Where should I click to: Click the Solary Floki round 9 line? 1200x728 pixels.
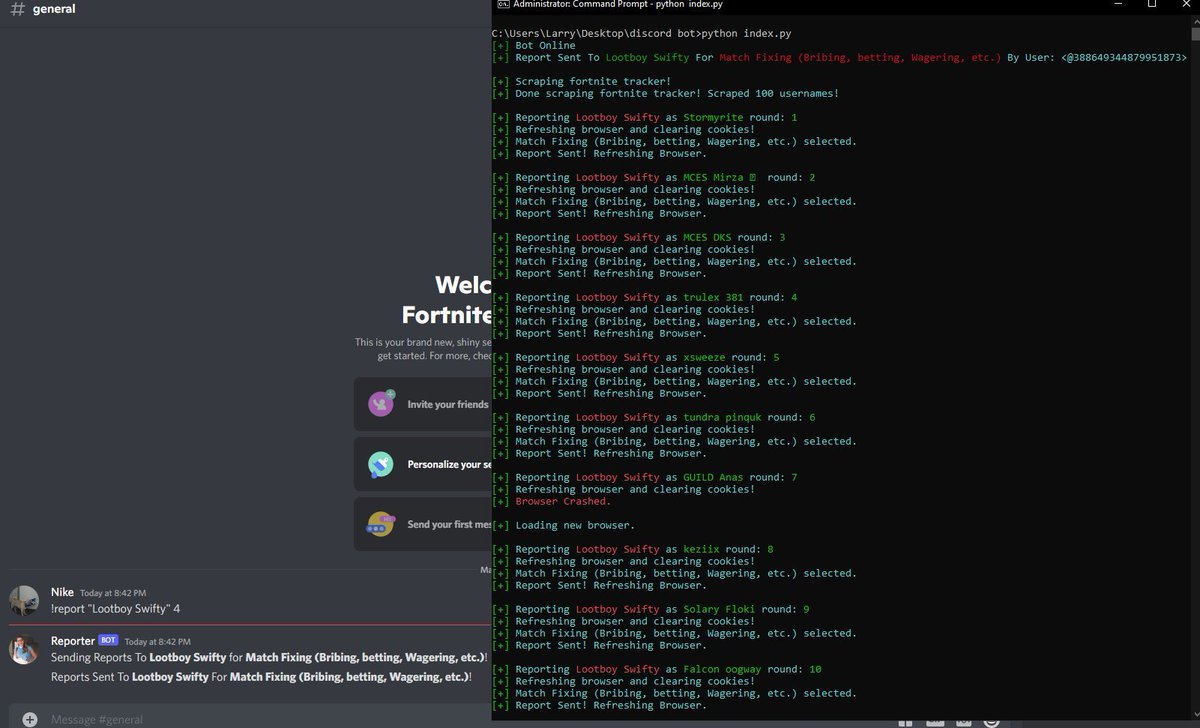pyautogui.click(x=651, y=610)
